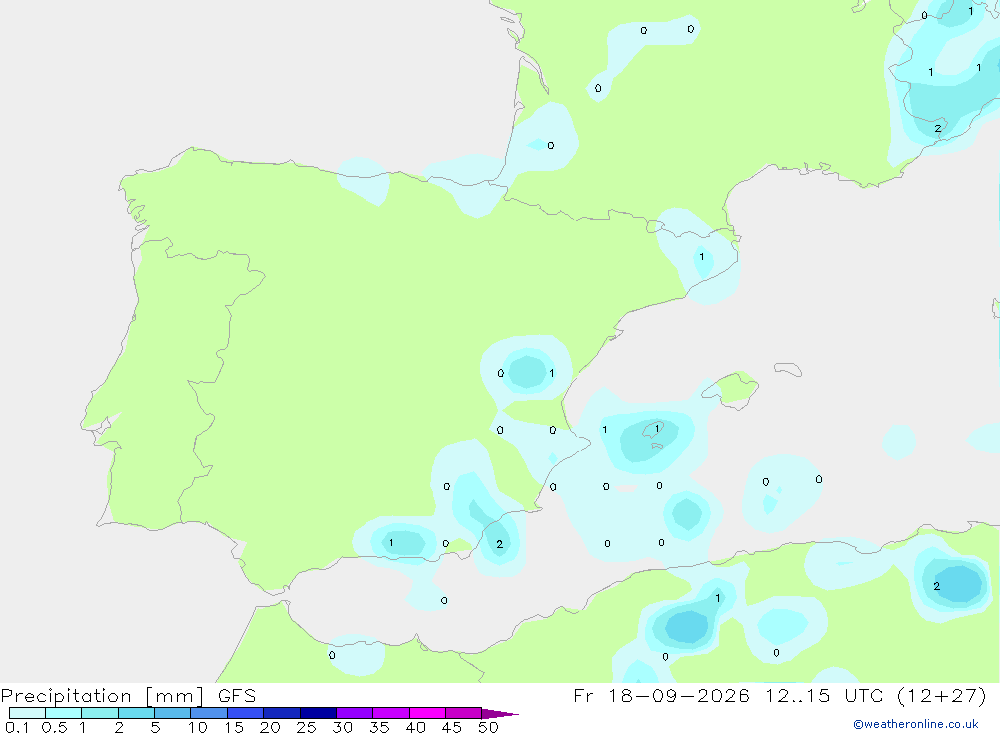Viewport: 1000px width, 733px height.
Task: Select the 2–5 mm legend color swatch
Action: 136,713
